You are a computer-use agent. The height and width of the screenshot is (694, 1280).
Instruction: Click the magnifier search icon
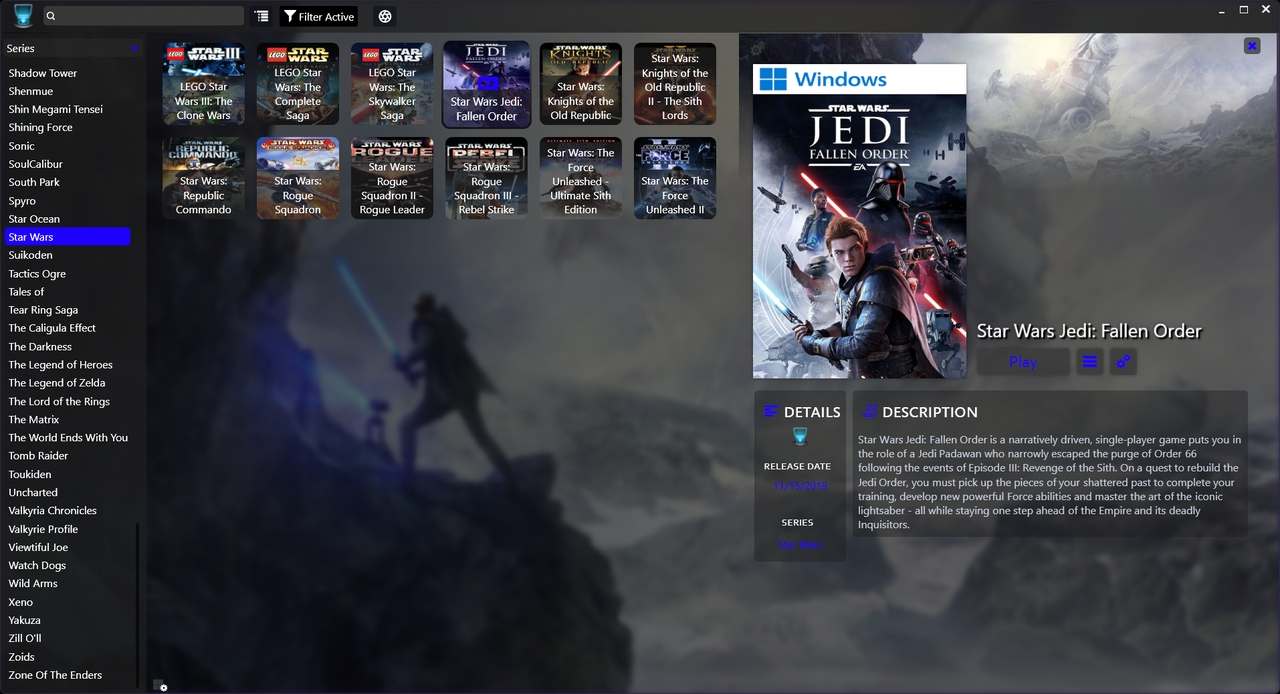click(x=51, y=16)
